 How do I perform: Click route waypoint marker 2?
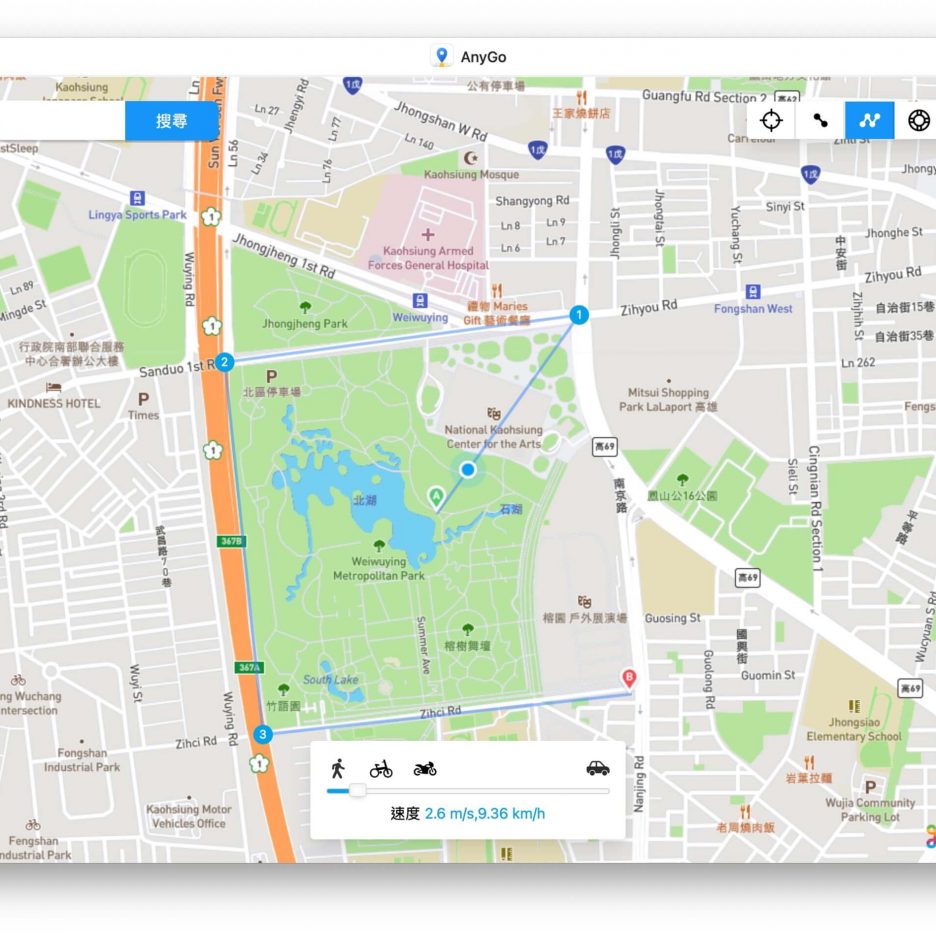point(226,362)
